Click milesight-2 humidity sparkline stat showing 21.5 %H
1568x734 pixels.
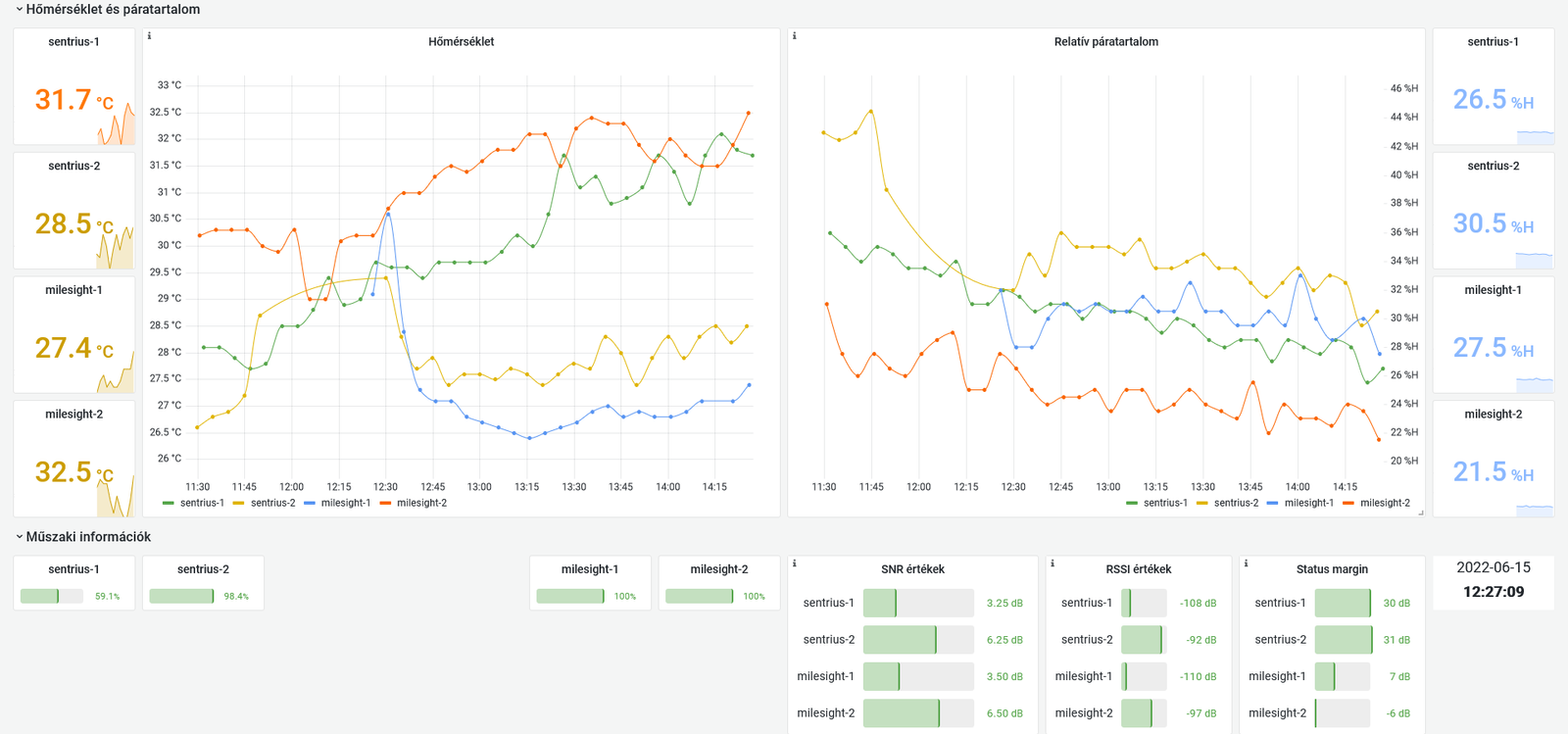point(1493,470)
